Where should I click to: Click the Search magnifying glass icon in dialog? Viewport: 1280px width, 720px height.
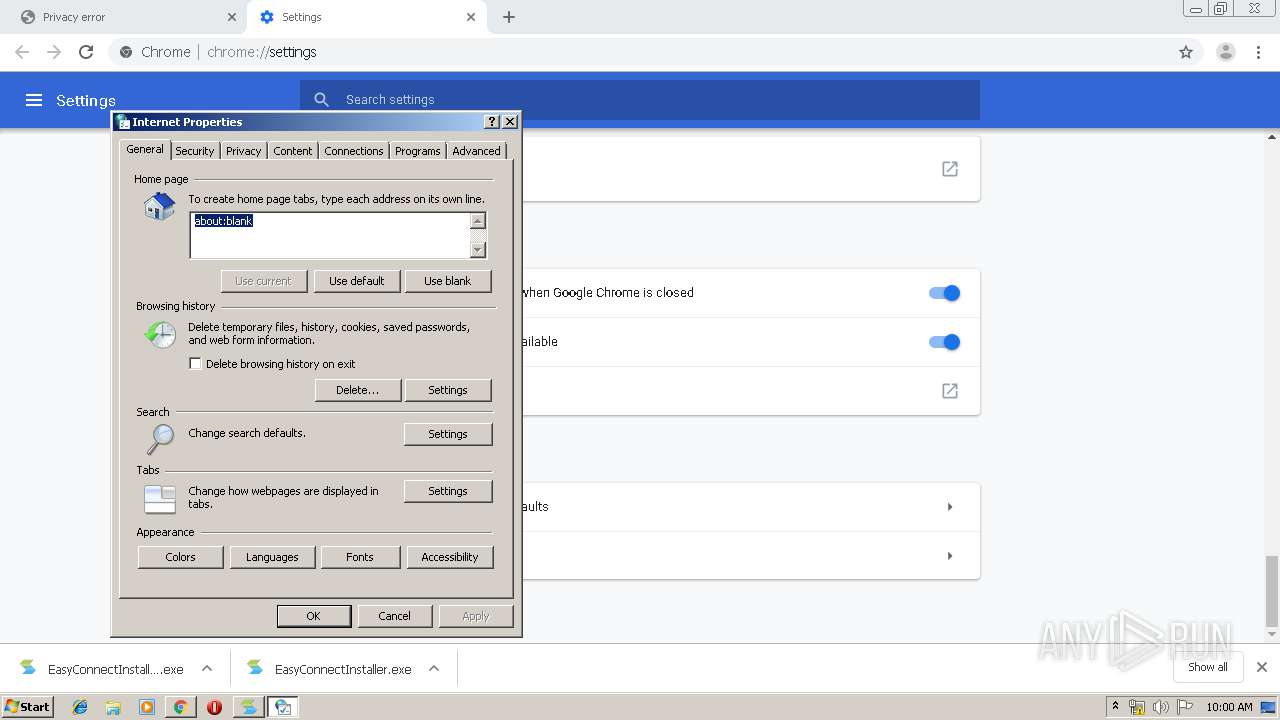click(x=159, y=438)
